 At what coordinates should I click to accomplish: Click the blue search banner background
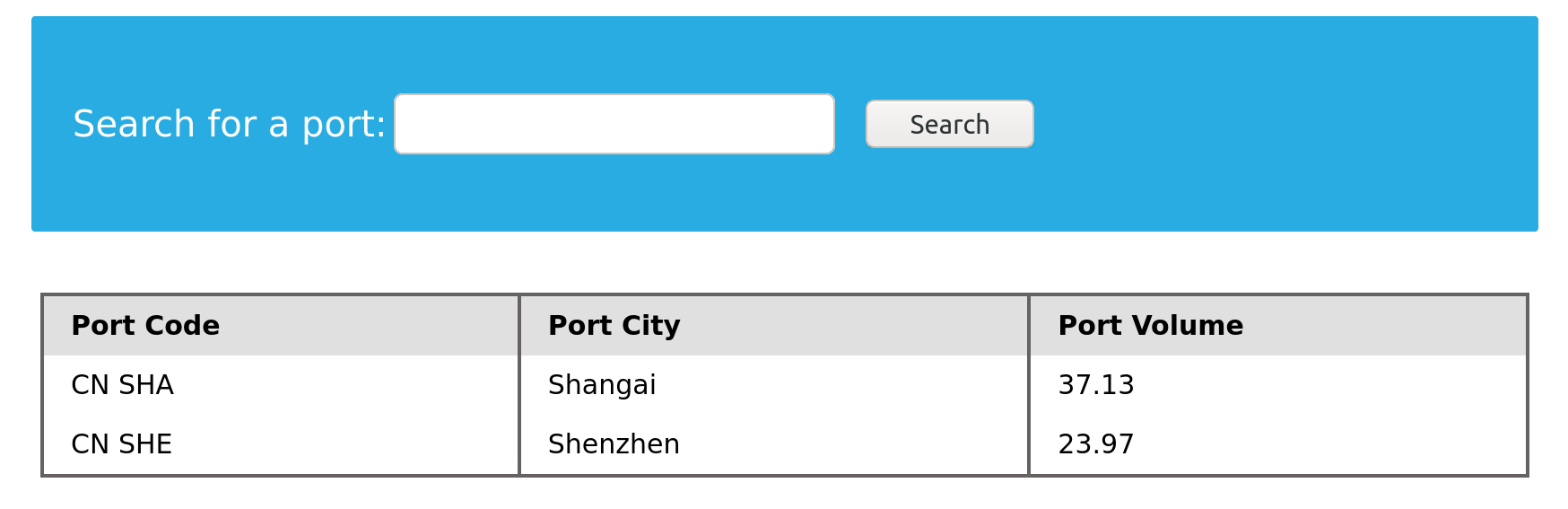click(1283, 124)
